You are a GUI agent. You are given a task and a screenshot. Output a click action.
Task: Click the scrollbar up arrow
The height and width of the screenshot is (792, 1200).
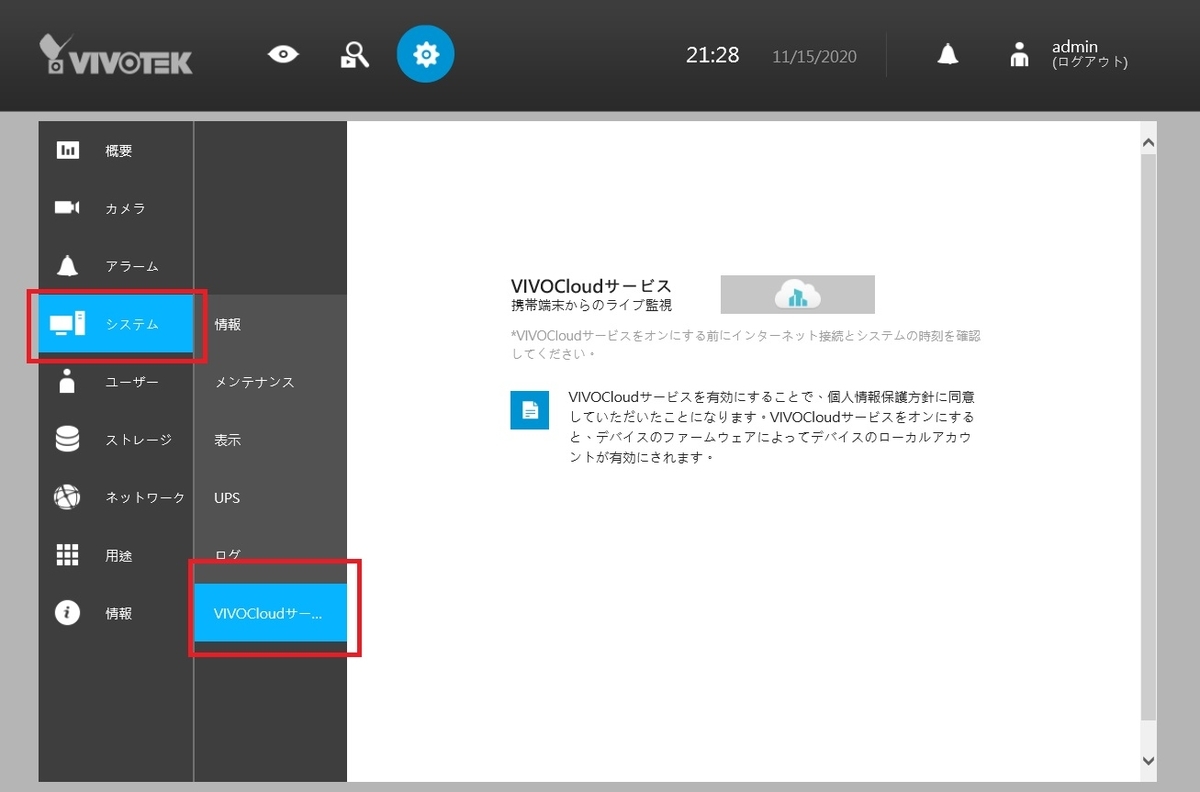pyautogui.click(x=1148, y=143)
